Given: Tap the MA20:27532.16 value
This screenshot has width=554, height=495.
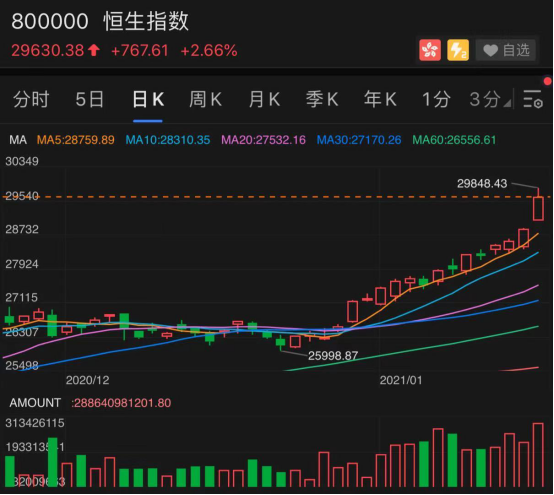Looking at the screenshot, I should [263, 140].
